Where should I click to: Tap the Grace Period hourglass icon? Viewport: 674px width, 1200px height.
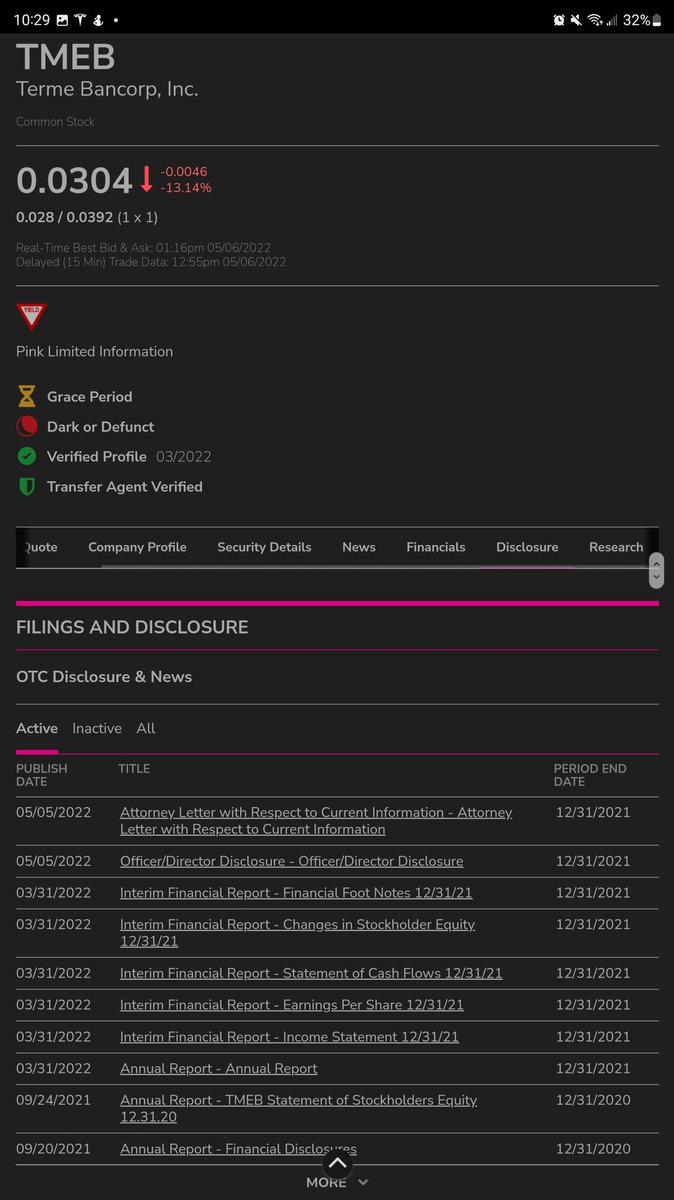coord(27,397)
